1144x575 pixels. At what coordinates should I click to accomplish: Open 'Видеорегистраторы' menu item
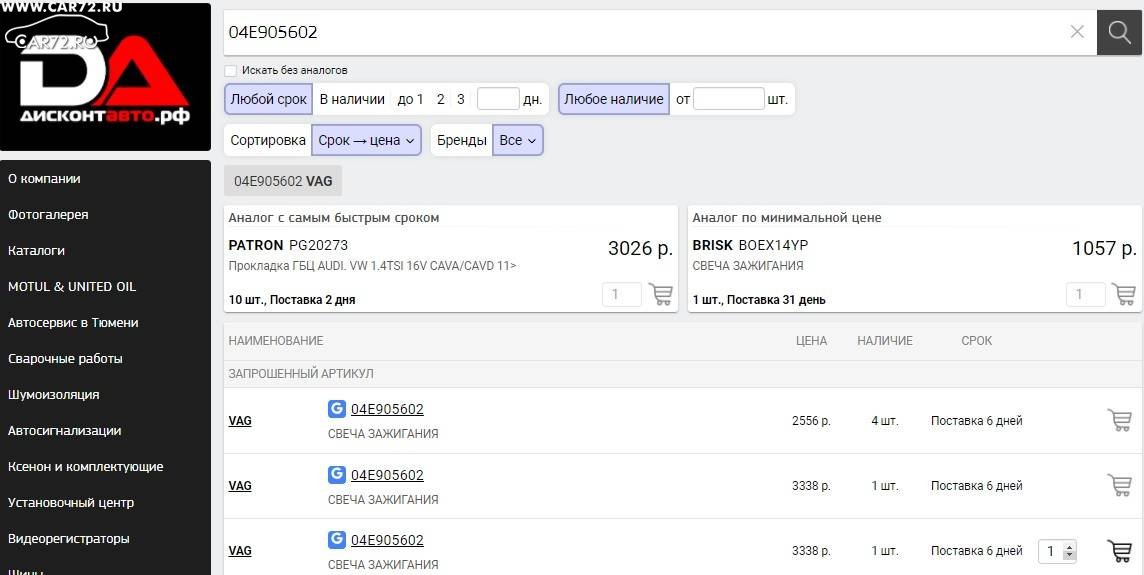point(69,539)
